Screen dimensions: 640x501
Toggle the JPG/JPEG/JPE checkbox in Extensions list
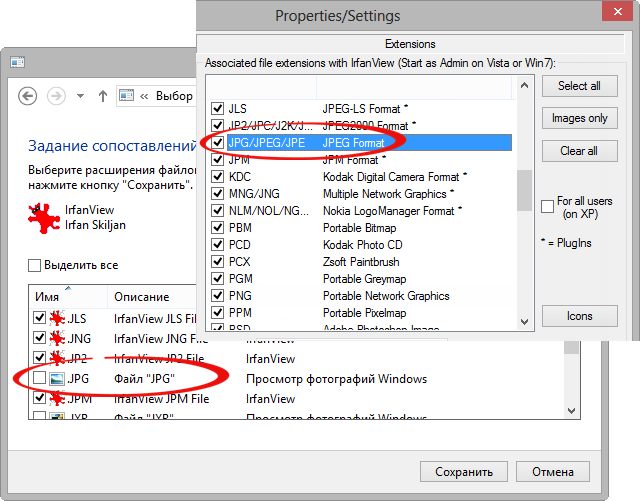click(x=218, y=143)
